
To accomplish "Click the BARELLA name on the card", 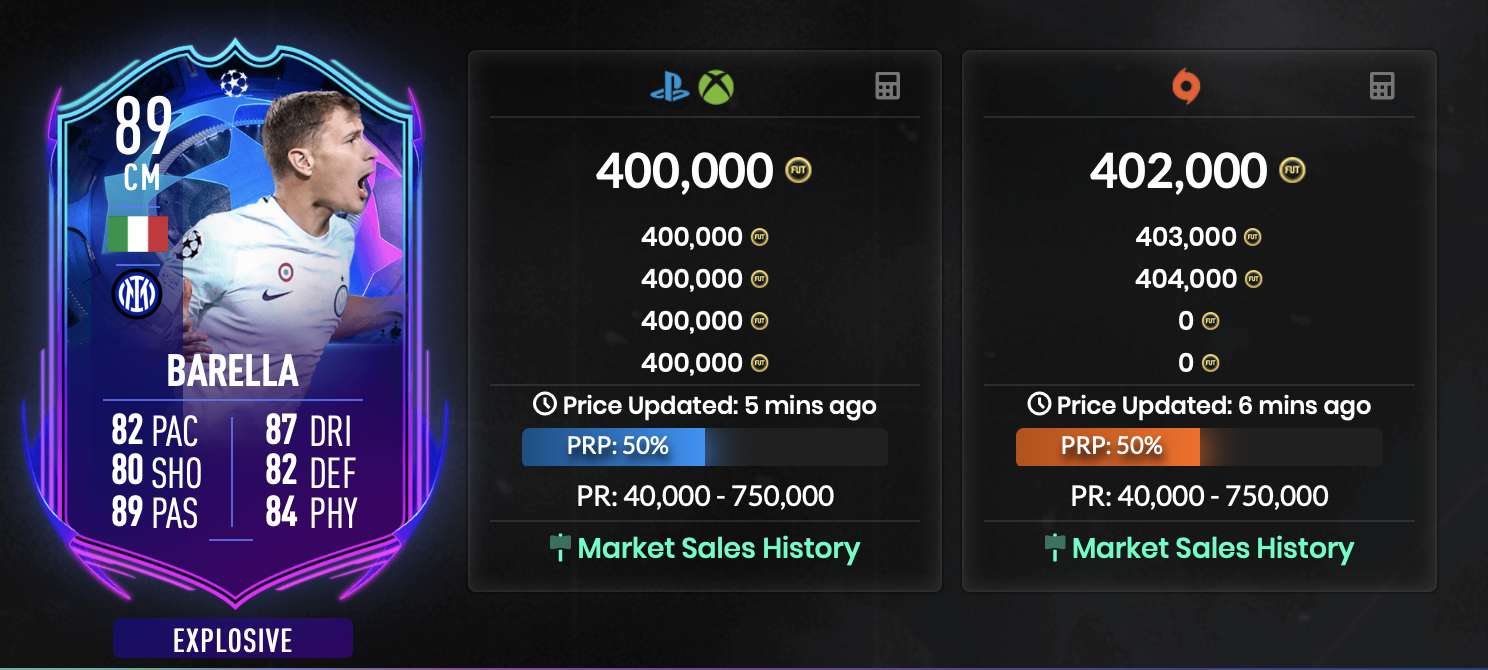I will pos(233,370).
